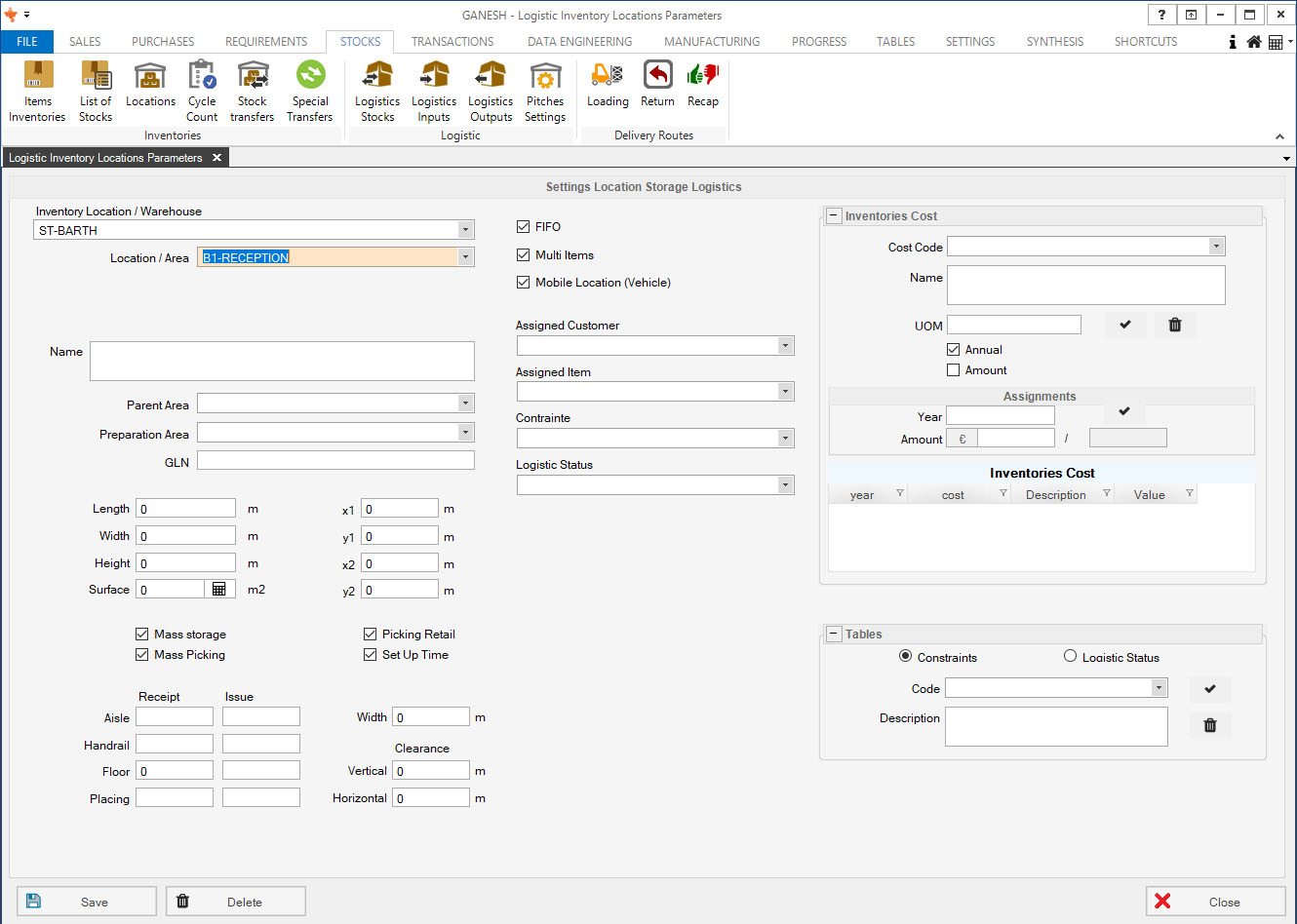Click the trash icon beside UOM

pos(1175,325)
